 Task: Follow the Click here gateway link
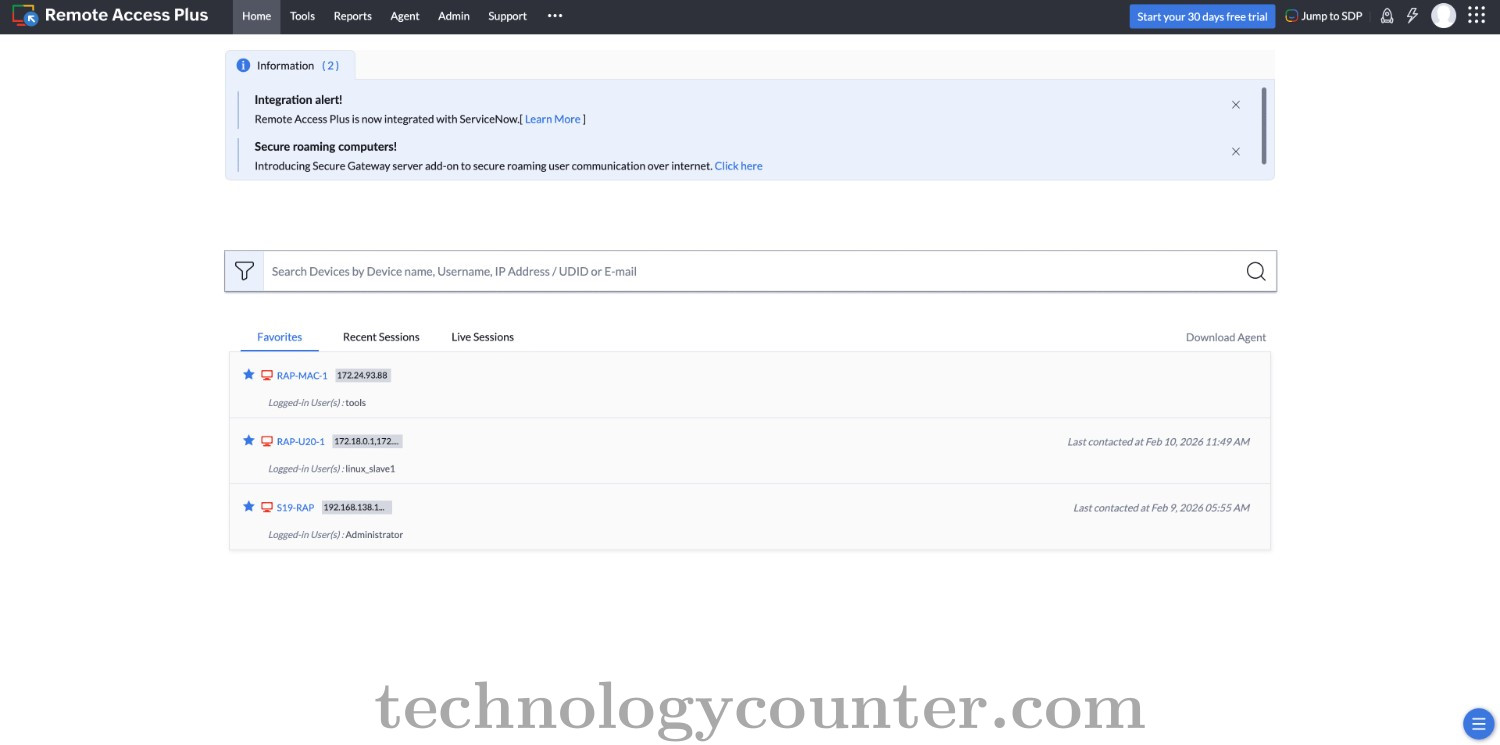click(738, 166)
